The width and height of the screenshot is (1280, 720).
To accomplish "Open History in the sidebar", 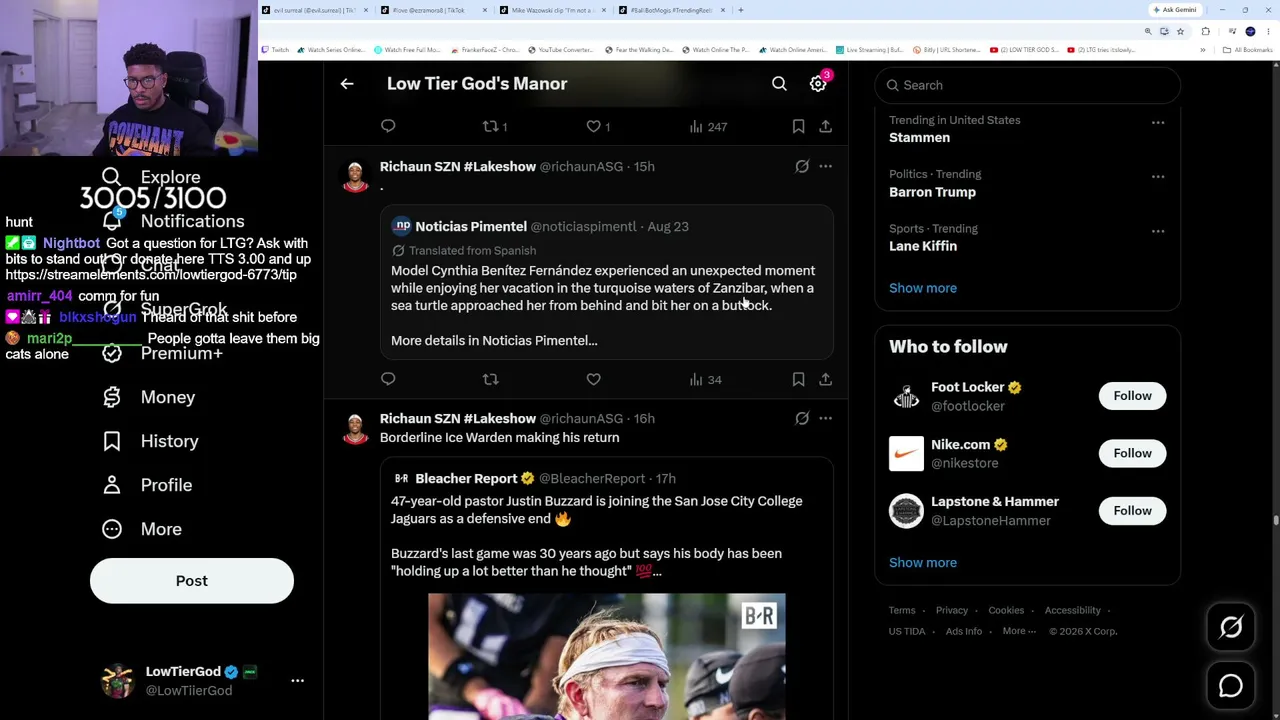I will [x=150, y=441].
